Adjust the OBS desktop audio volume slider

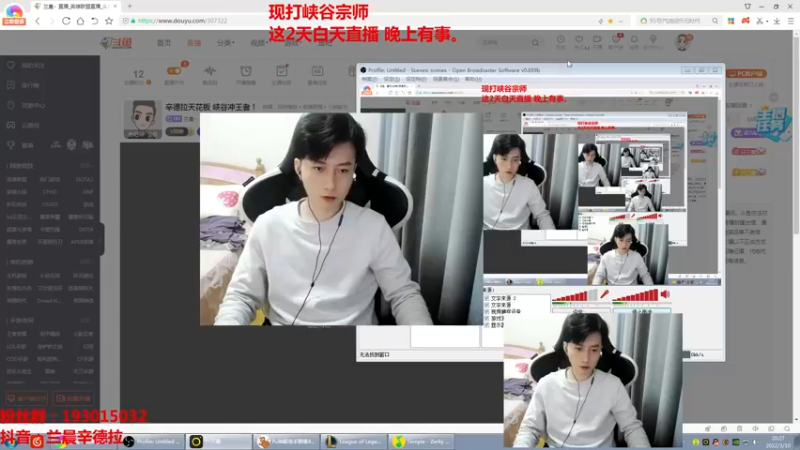pos(635,295)
